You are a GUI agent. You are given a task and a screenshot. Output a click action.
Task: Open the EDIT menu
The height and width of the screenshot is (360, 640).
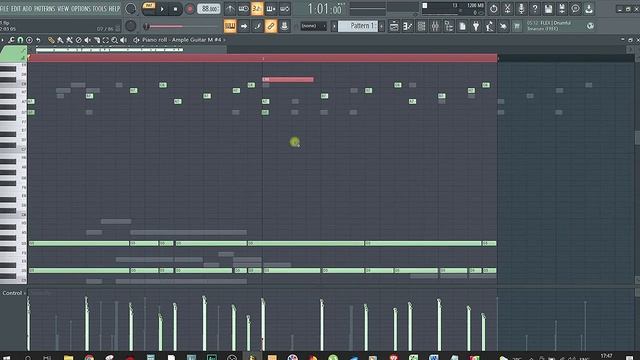[16, 9]
